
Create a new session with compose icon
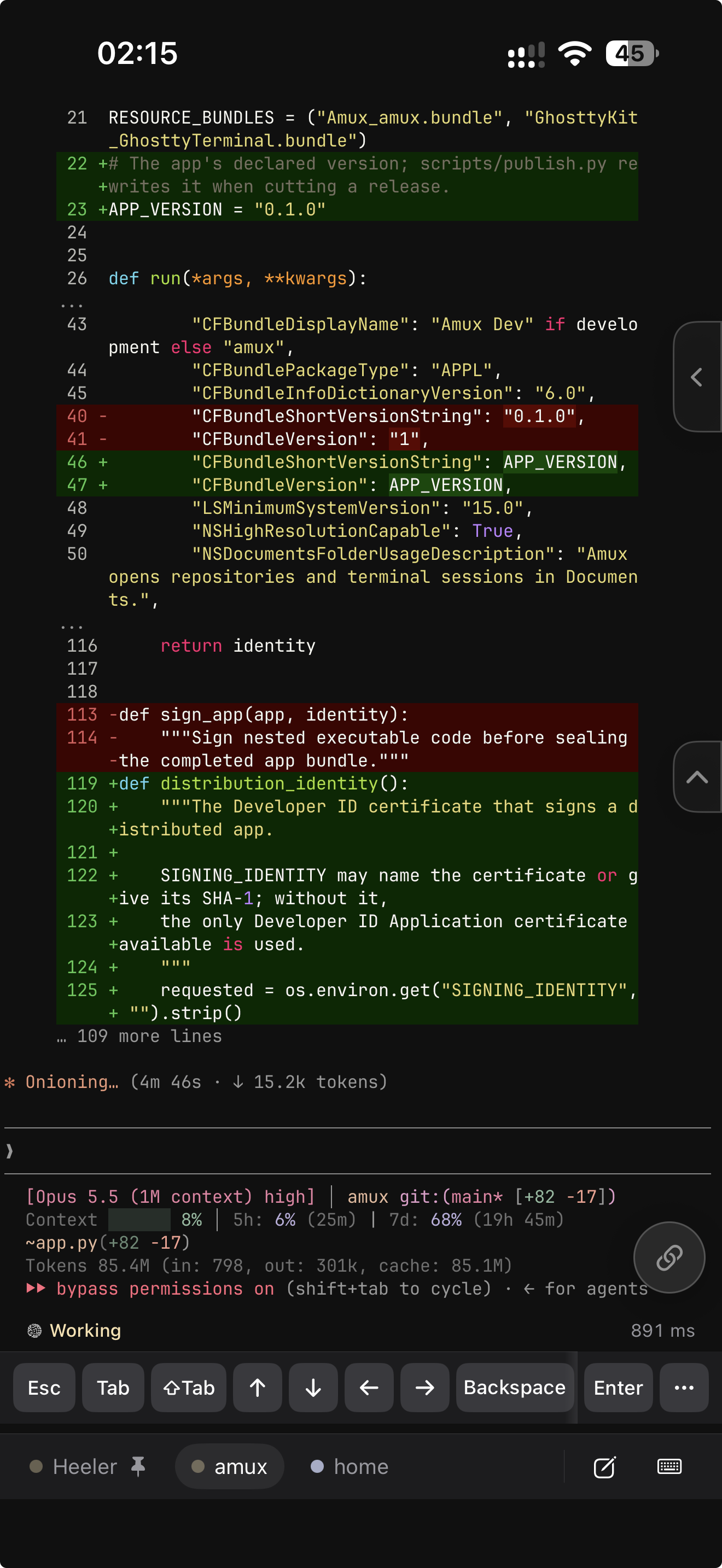click(x=604, y=1467)
